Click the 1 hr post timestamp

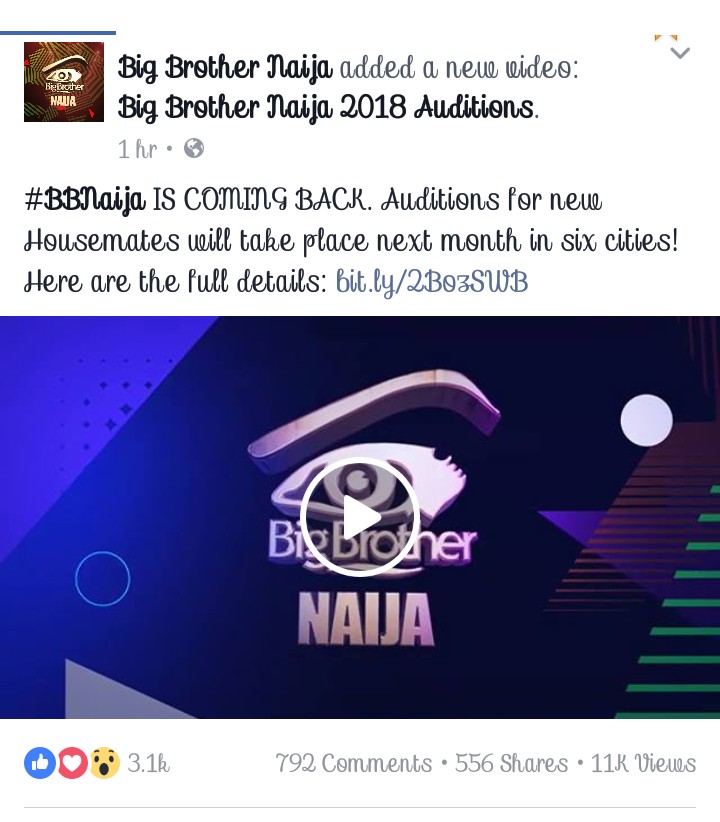(137, 149)
